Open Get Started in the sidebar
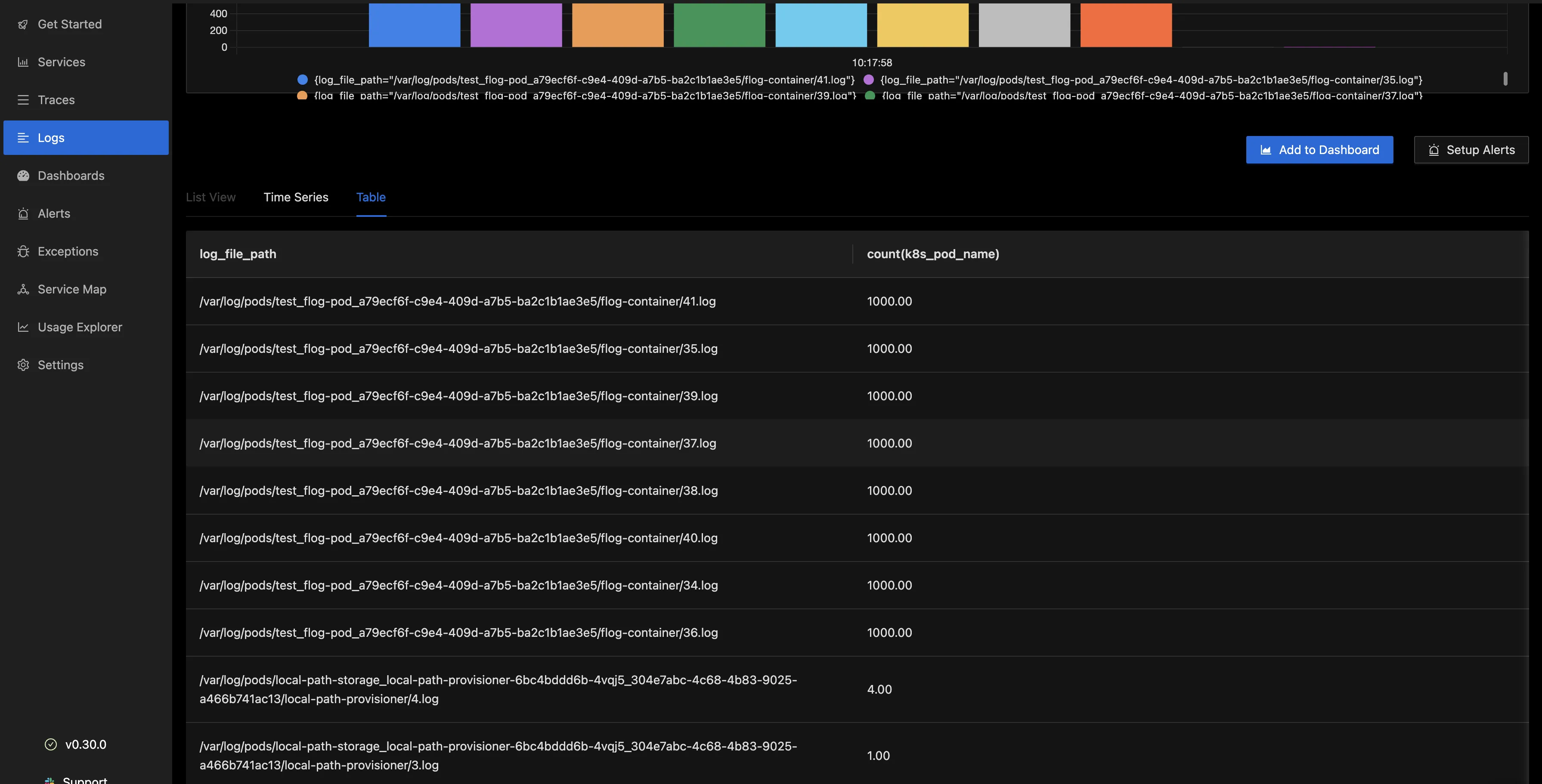The height and width of the screenshot is (784, 1542). (x=86, y=25)
